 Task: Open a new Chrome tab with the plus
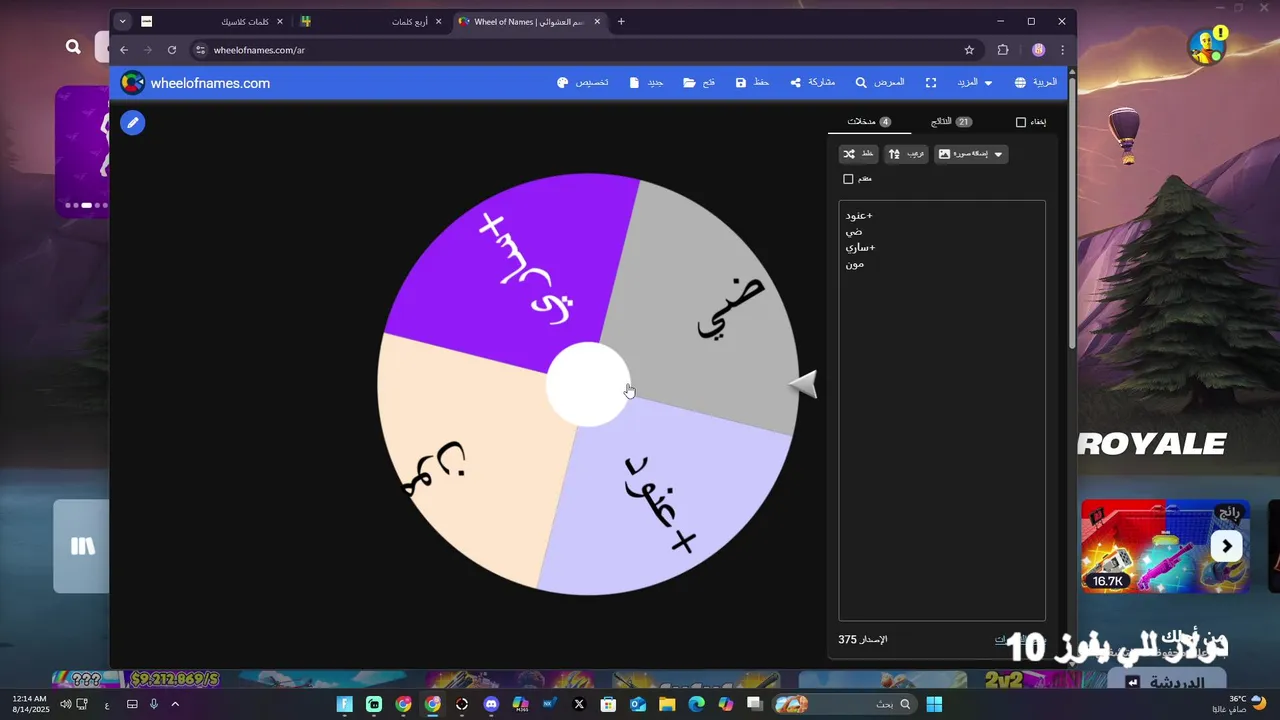(621, 21)
